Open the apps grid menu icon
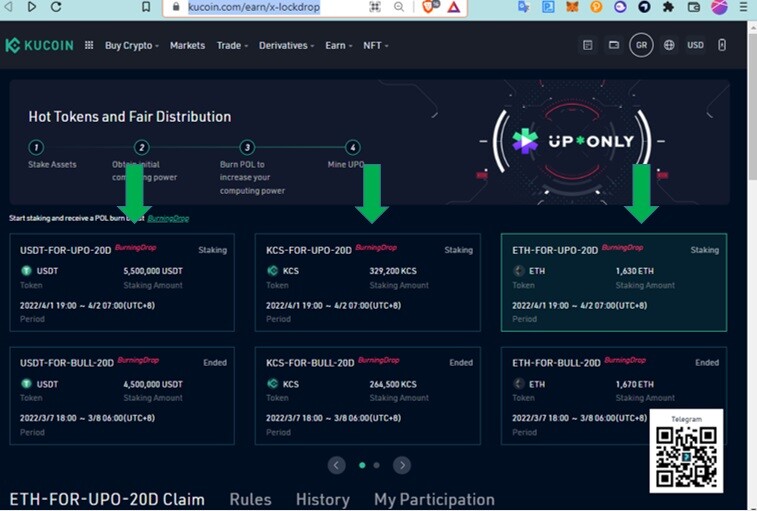Viewport: 757px width, 511px height. point(89,45)
